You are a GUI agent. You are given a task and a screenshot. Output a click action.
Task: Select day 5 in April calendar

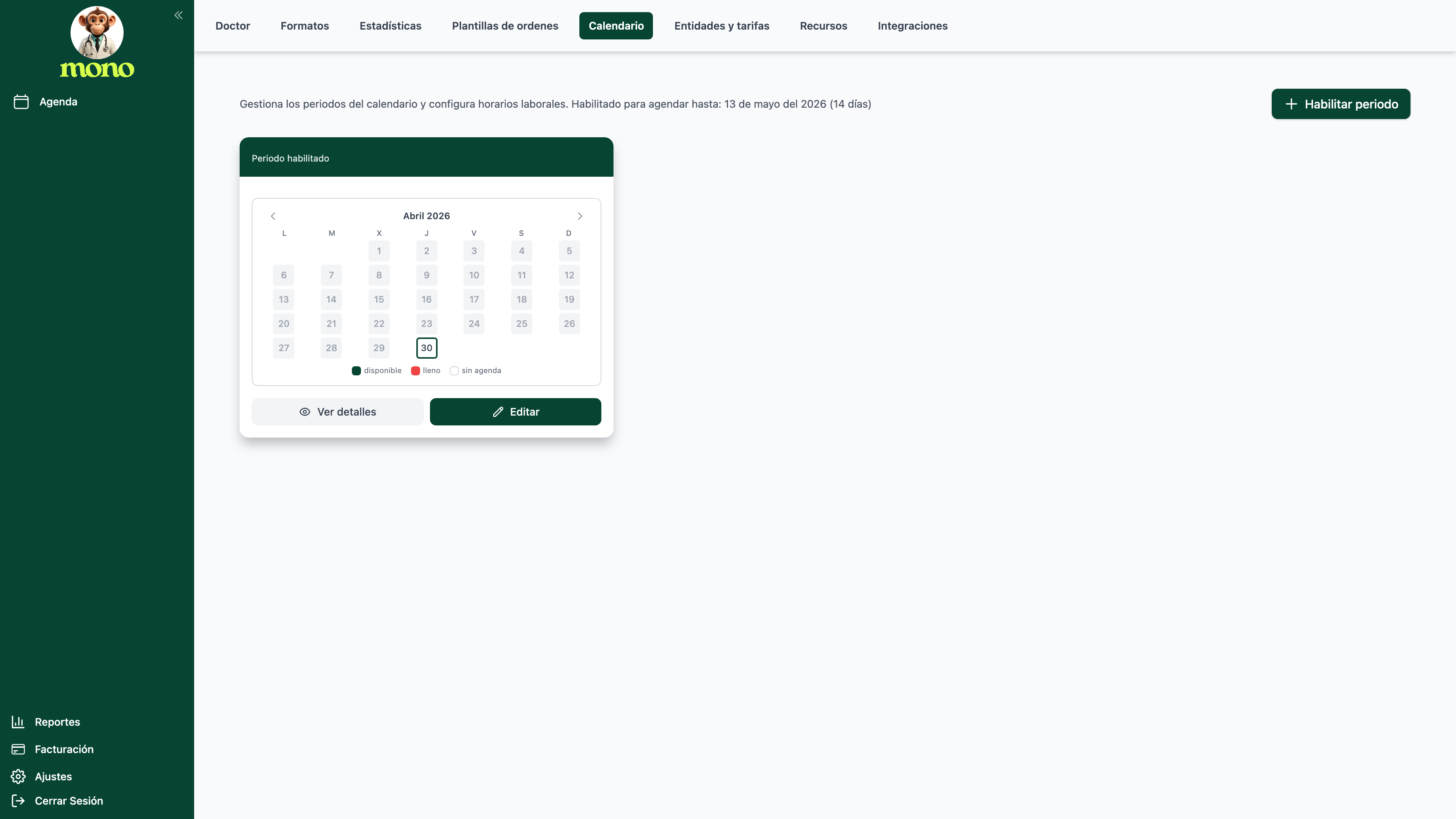(x=569, y=251)
